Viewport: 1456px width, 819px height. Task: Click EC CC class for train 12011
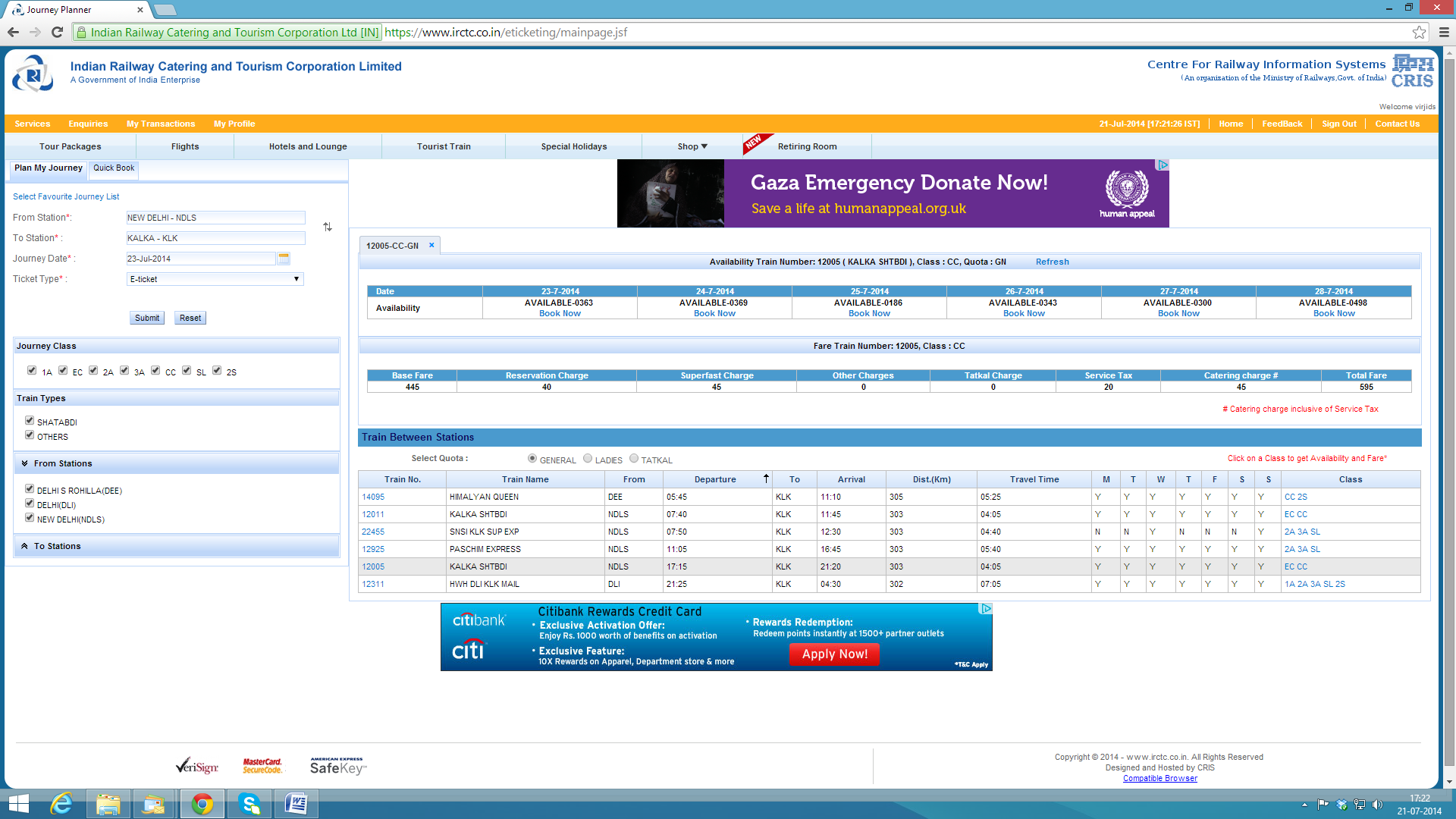point(1295,514)
